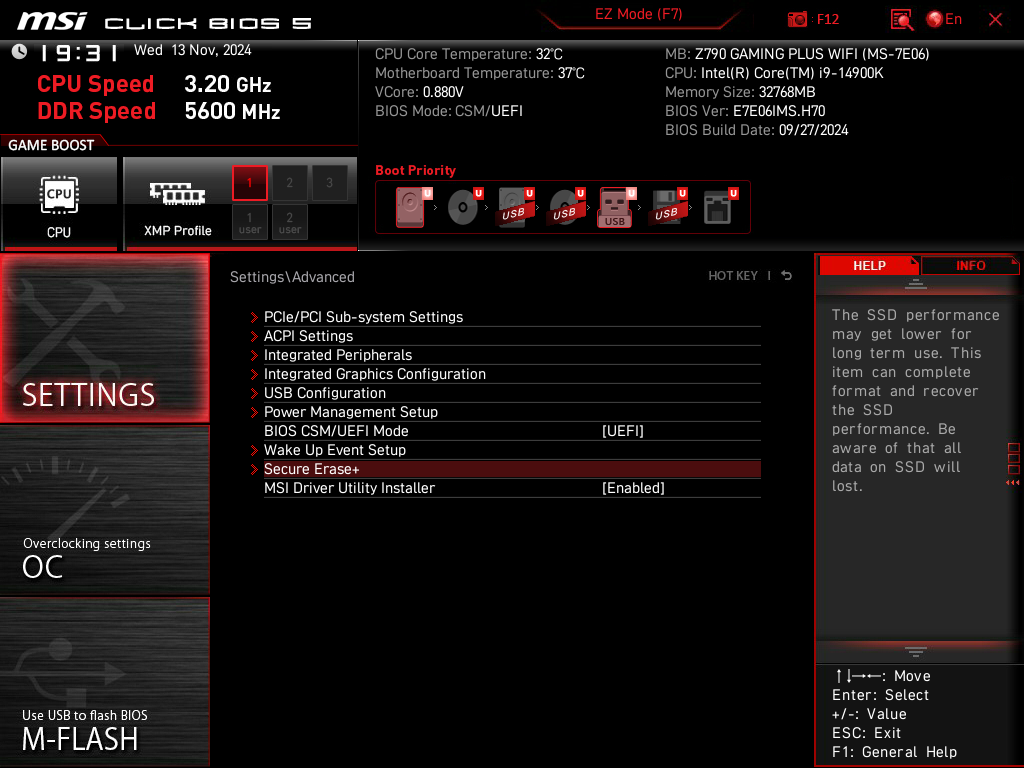Viewport: 1024px width, 768px height.
Task: Click the Settings\Advanced breadcrumb
Action: click(x=292, y=277)
